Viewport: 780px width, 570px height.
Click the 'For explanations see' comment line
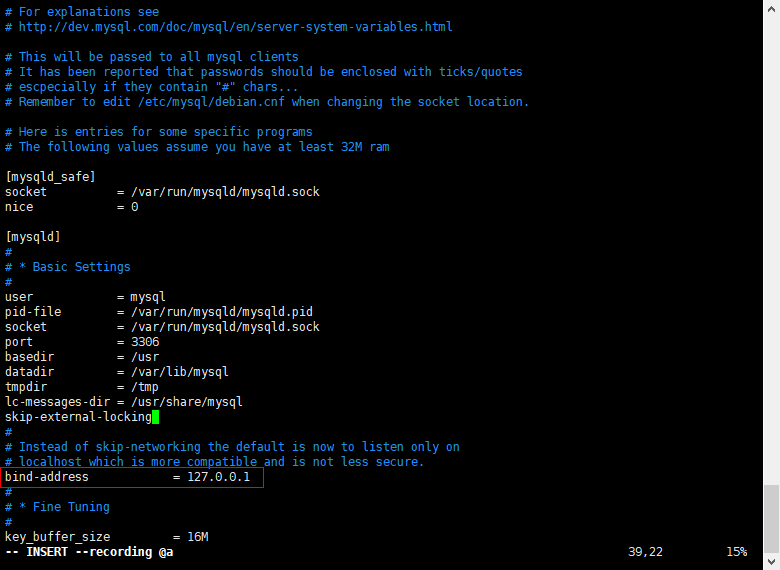point(82,12)
